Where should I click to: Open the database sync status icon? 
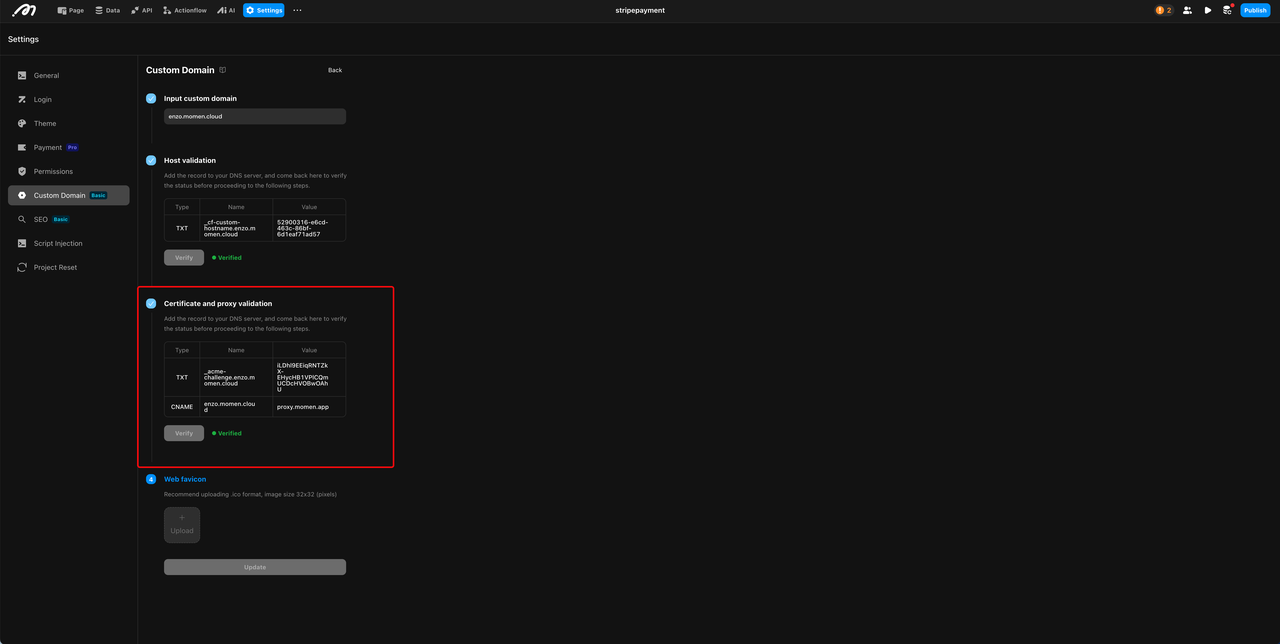pyautogui.click(x=1227, y=10)
